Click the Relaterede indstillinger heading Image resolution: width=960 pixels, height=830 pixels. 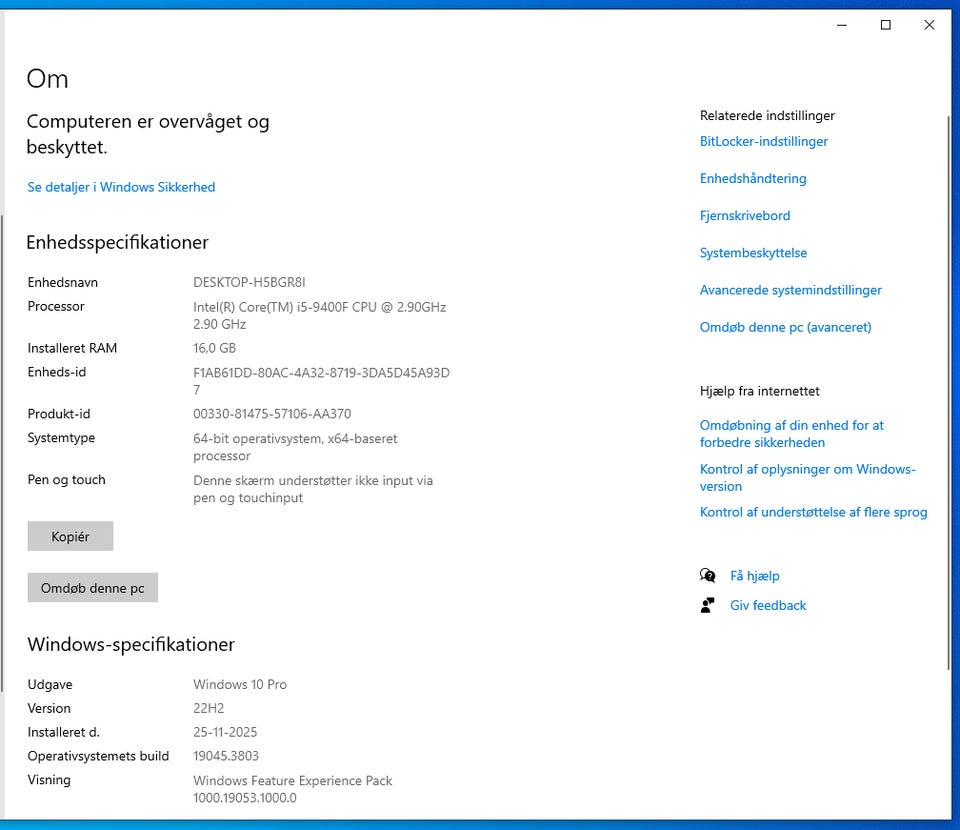[x=767, y=116]
